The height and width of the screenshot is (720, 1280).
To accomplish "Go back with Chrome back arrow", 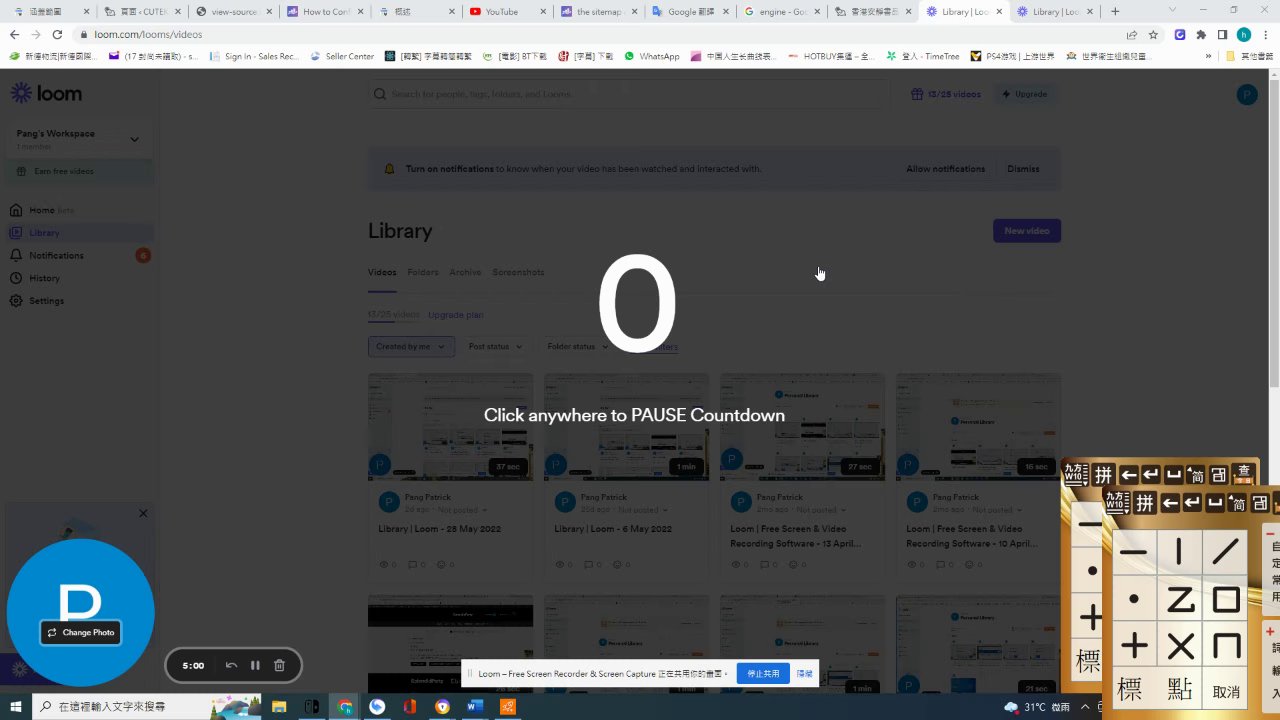I will click(x=14, y=34).
